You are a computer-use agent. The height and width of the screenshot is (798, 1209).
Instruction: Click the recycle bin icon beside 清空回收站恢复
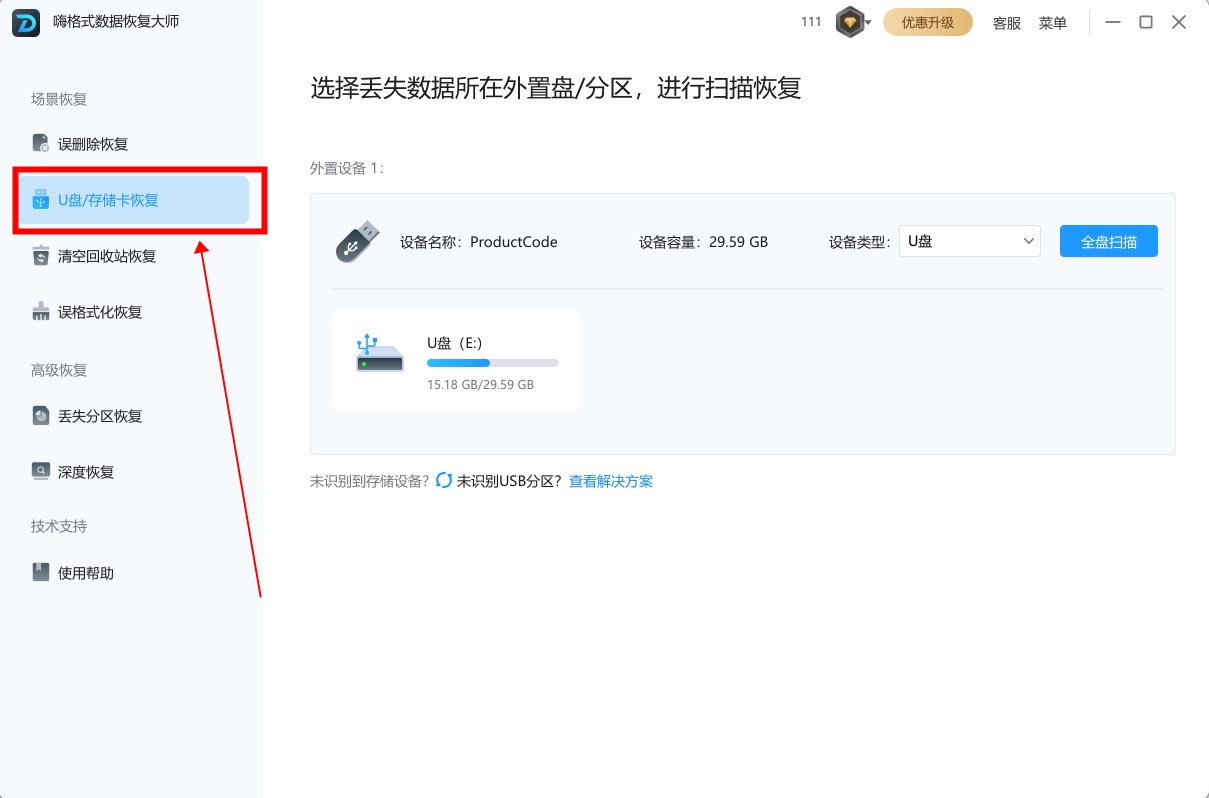(x=41, y=256)
